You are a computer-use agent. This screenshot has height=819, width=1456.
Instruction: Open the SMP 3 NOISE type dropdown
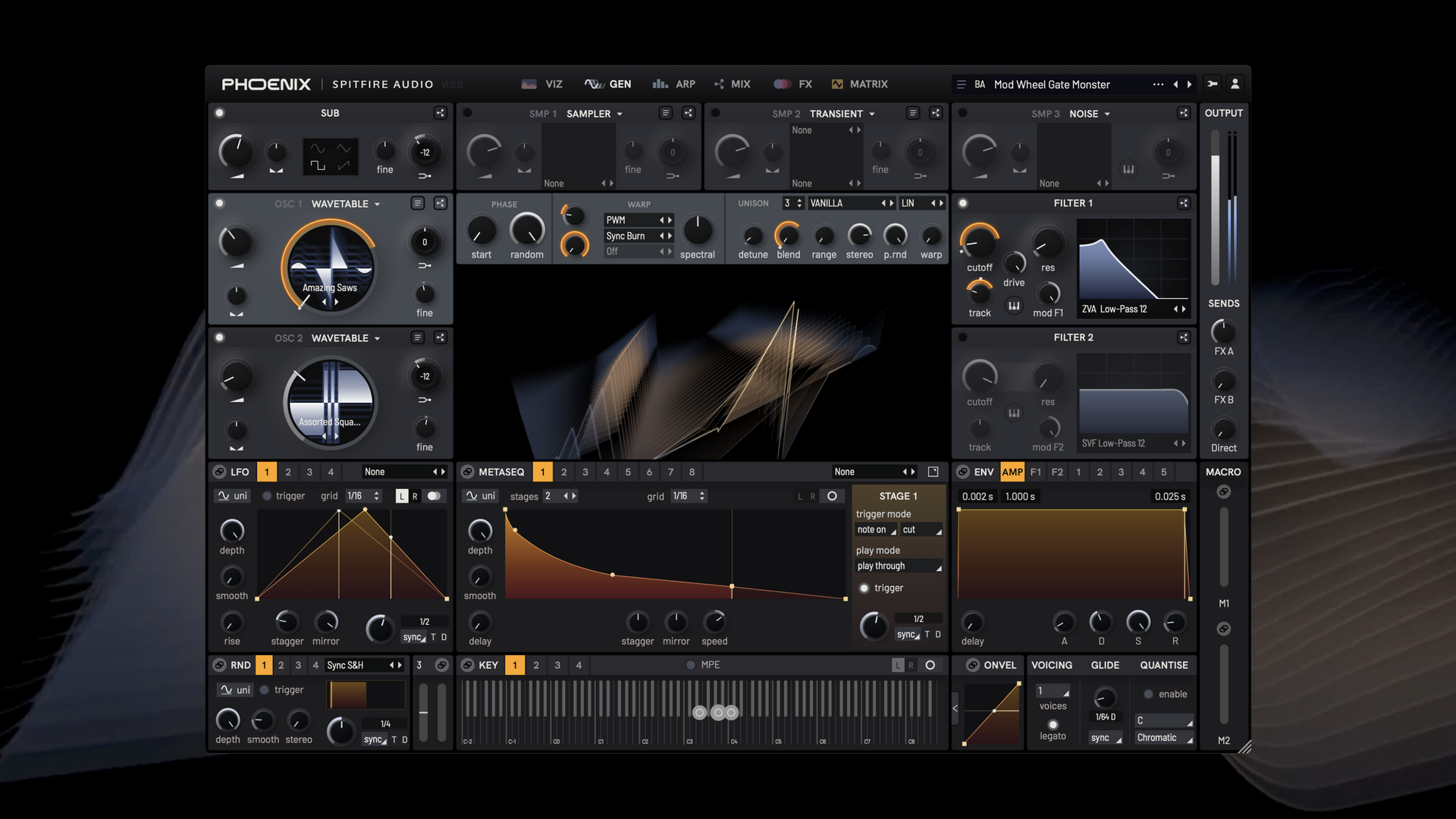click(x=1090, y=114)
